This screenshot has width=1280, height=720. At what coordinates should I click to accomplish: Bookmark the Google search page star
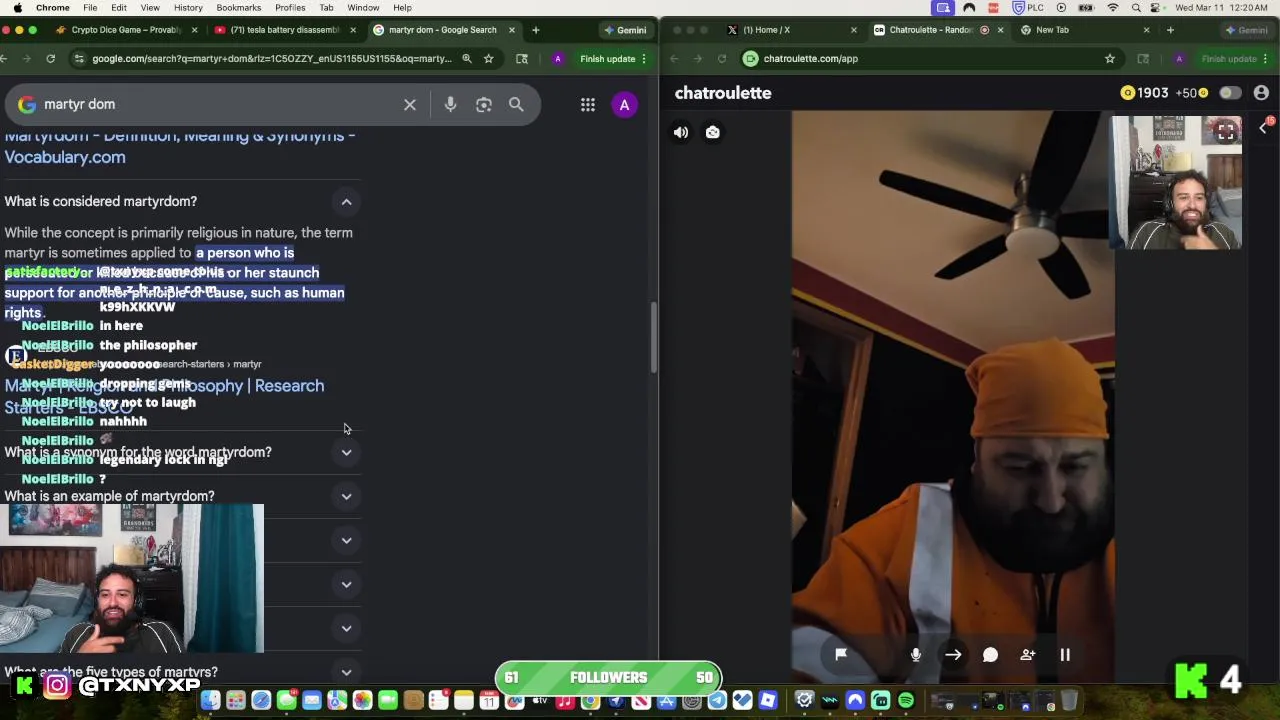pos(489,59)
